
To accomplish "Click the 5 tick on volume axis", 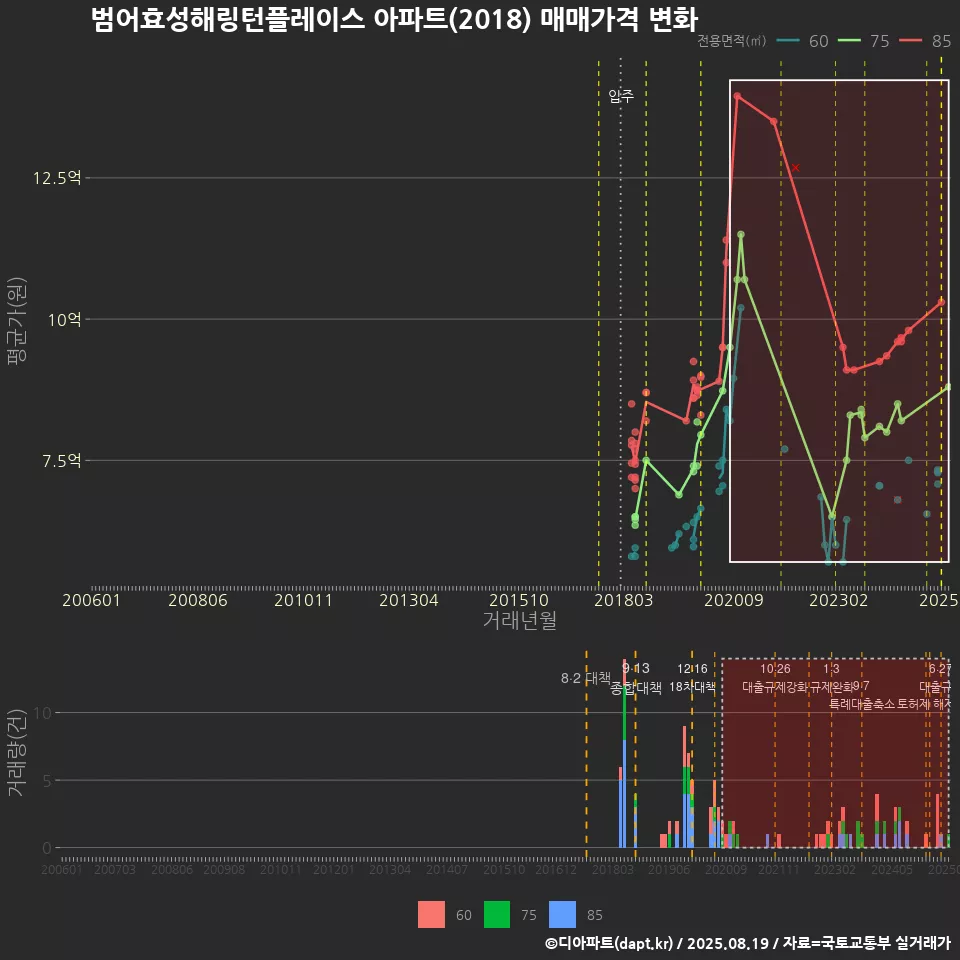I will (47, 781).
